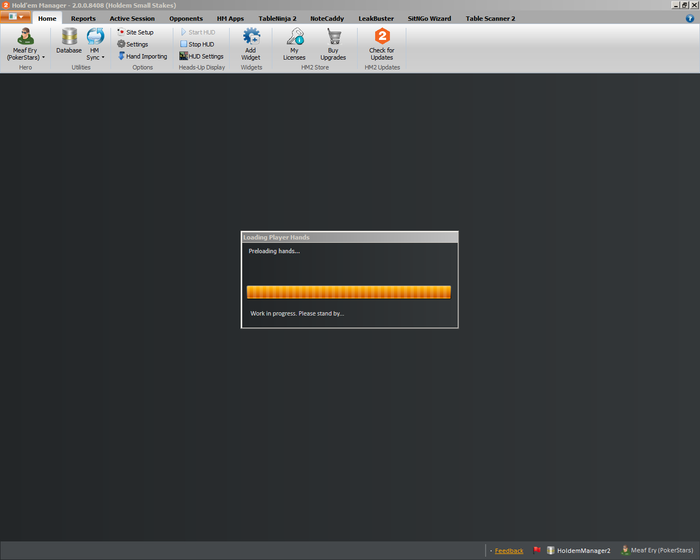Screen dimensions: 700x560
Task: Click the HM2 Store group label
Action: click(x=315, y=67)
